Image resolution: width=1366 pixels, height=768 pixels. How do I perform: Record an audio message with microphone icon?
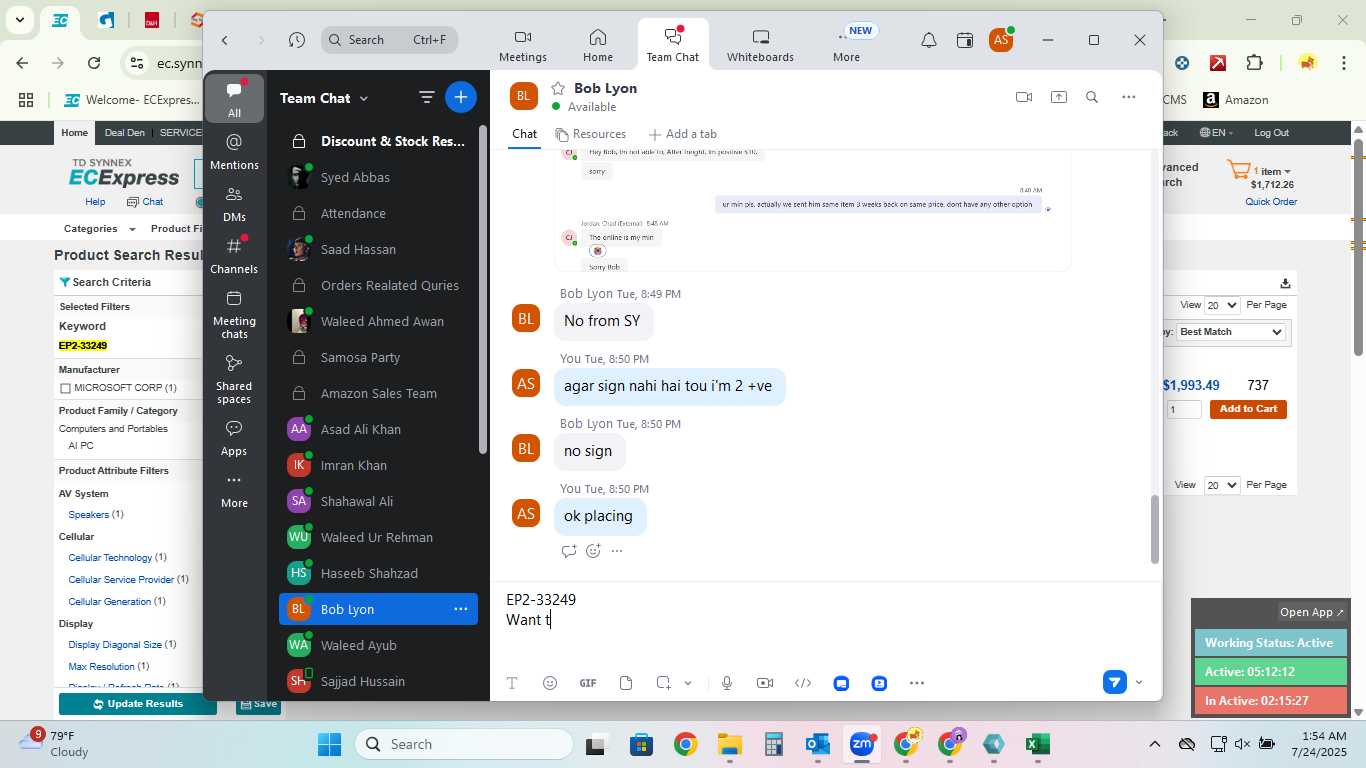coord(727,683)
